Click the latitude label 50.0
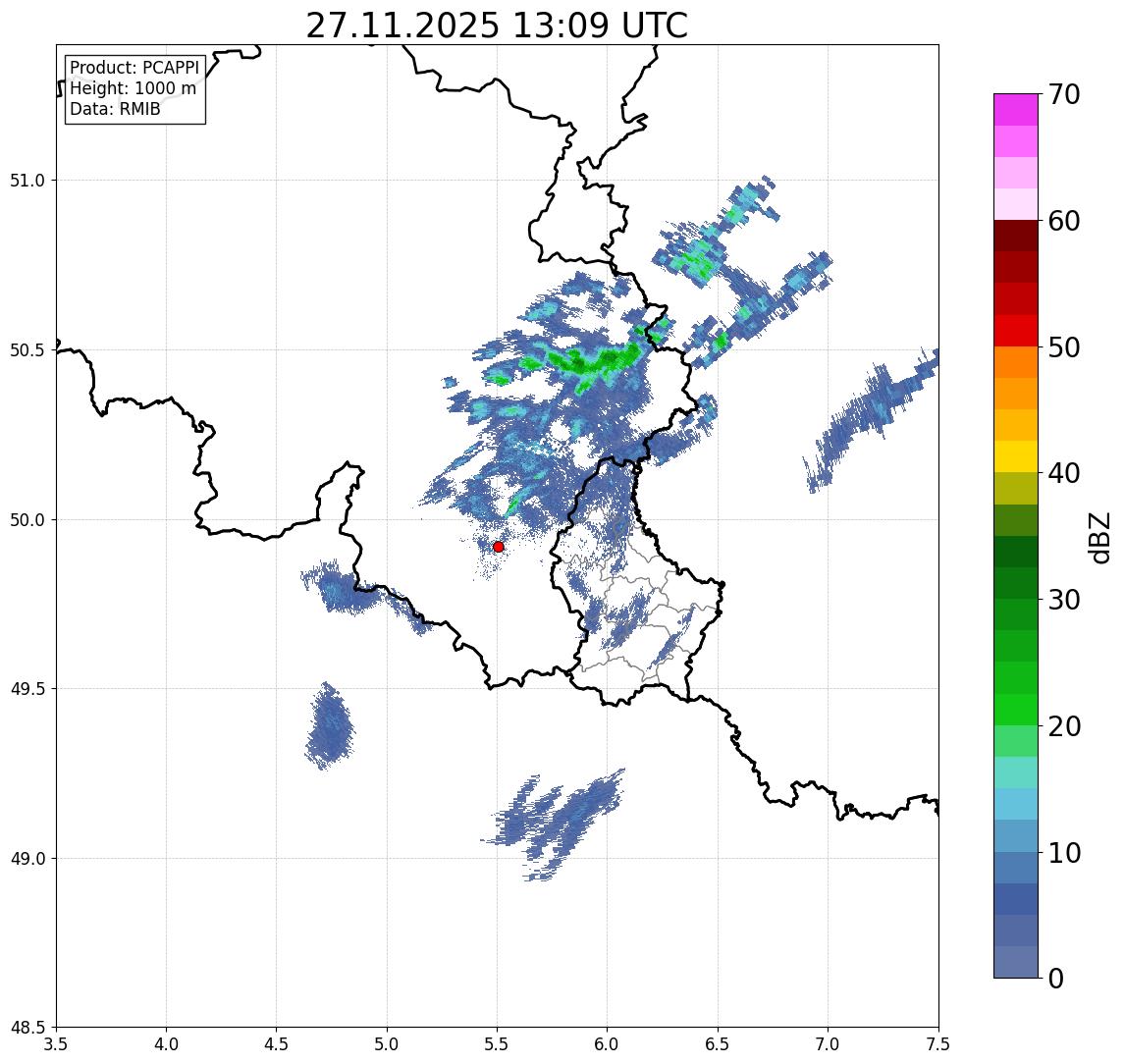 click(27, 520)
